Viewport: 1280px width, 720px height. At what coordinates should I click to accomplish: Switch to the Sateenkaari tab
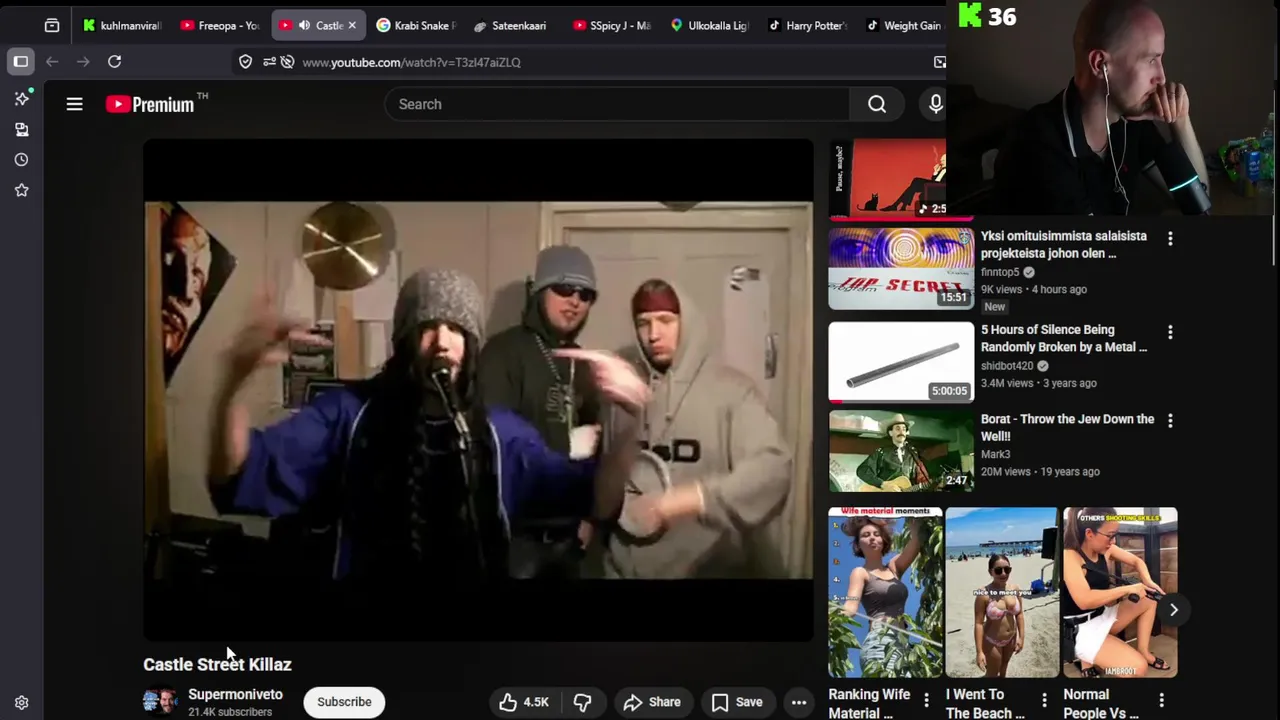click(514, 25)
